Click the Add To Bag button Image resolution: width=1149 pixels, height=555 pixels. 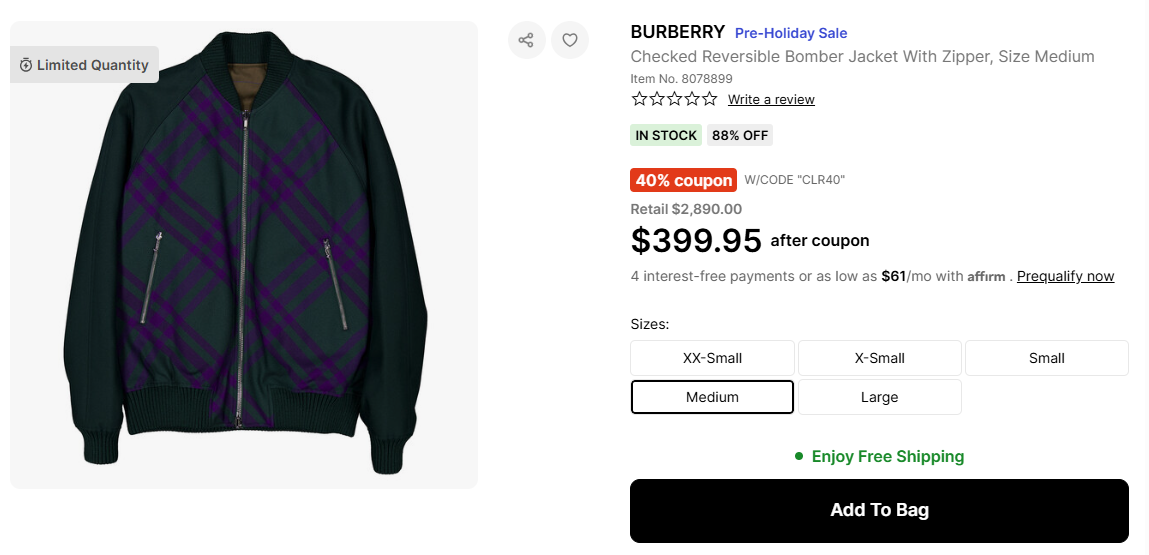pos(879,510)
